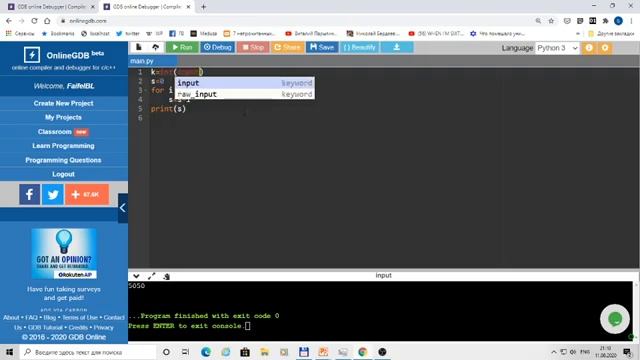Collapse the sidebar with the left chevron
This screenshot has width=640, height=360.
(x=122, y=208)
